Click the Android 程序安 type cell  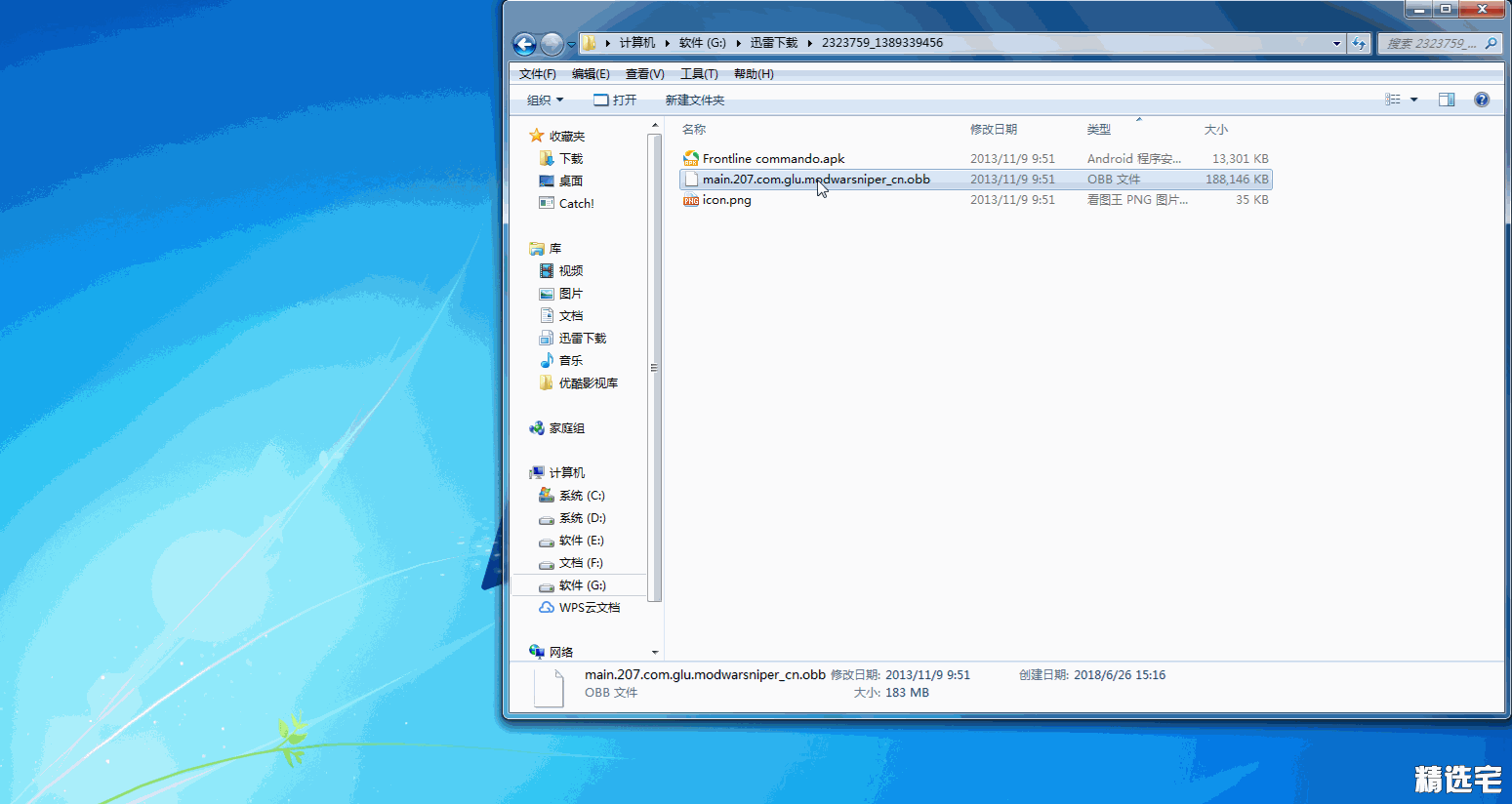click(x=1134, y=158)
